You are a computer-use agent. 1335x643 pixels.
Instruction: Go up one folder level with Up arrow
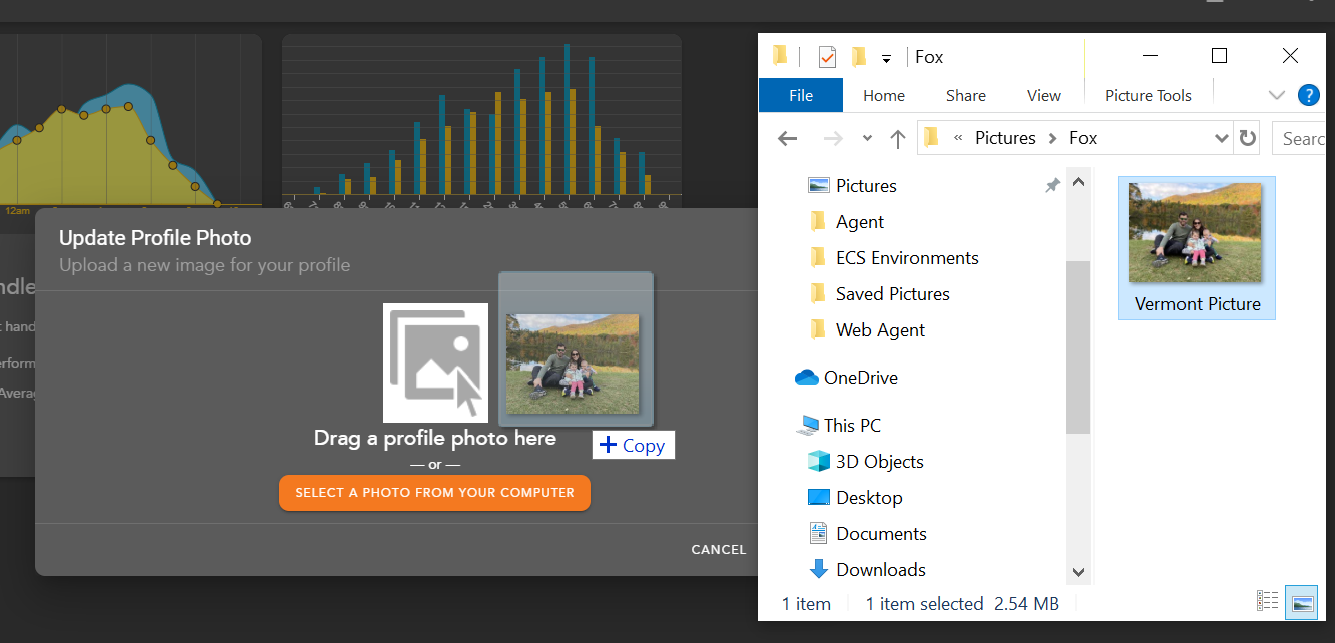tap(897, 139)
